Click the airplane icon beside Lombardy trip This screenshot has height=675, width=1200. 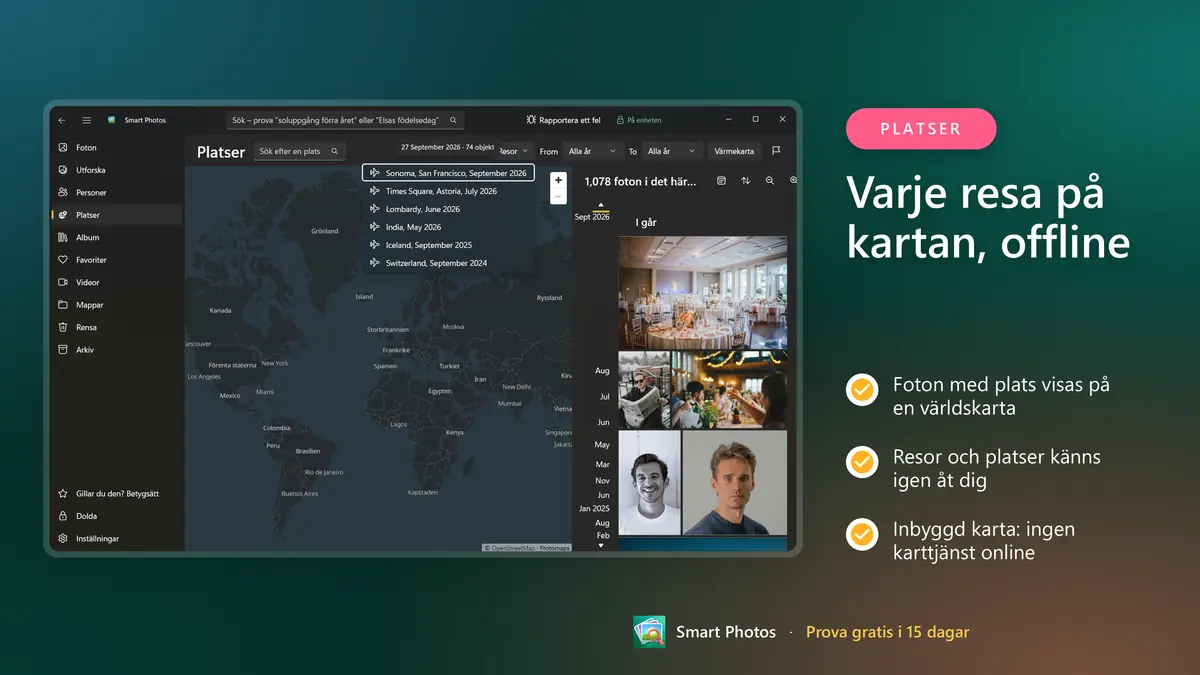pos(375,209)
